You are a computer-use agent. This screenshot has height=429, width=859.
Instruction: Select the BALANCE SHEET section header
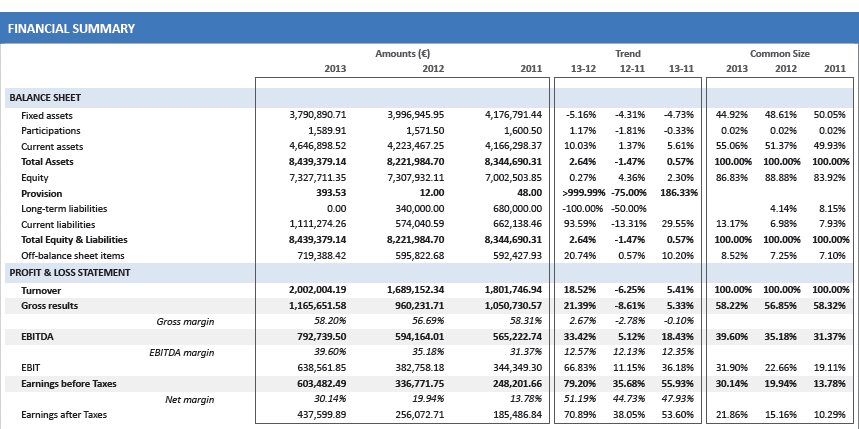[x=45, y=98]
